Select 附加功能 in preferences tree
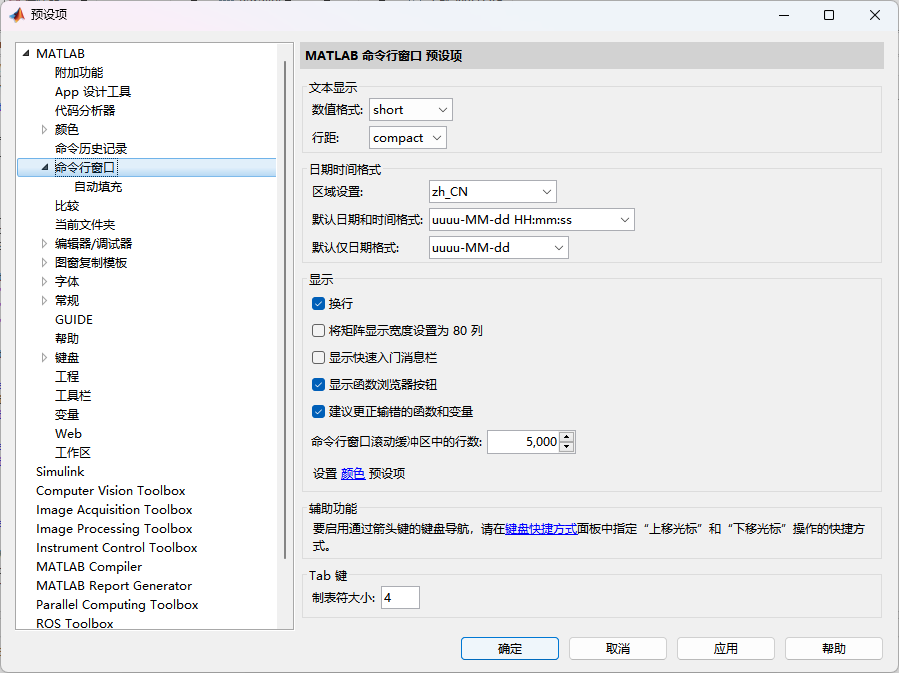Image resolution: width=899 pixels, height=673 pixels. click(79, 73)
